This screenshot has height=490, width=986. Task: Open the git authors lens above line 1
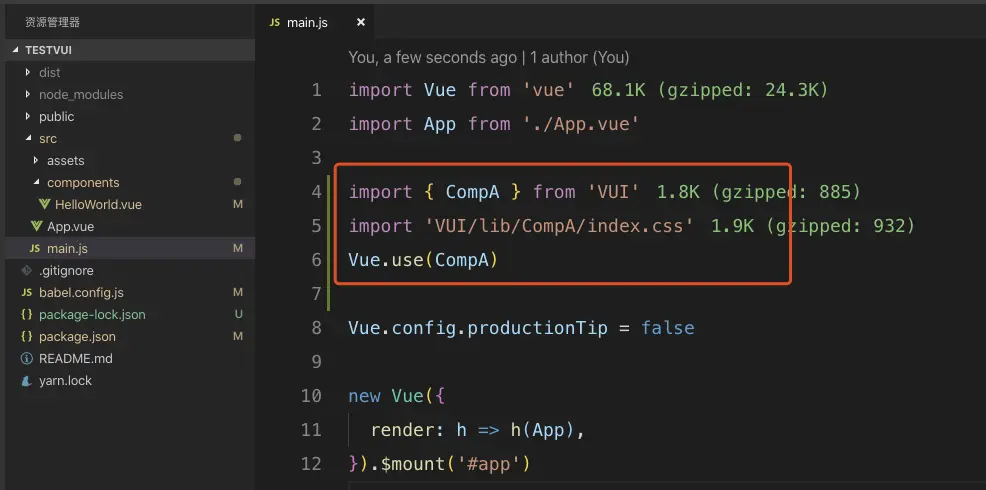[488, 58]
